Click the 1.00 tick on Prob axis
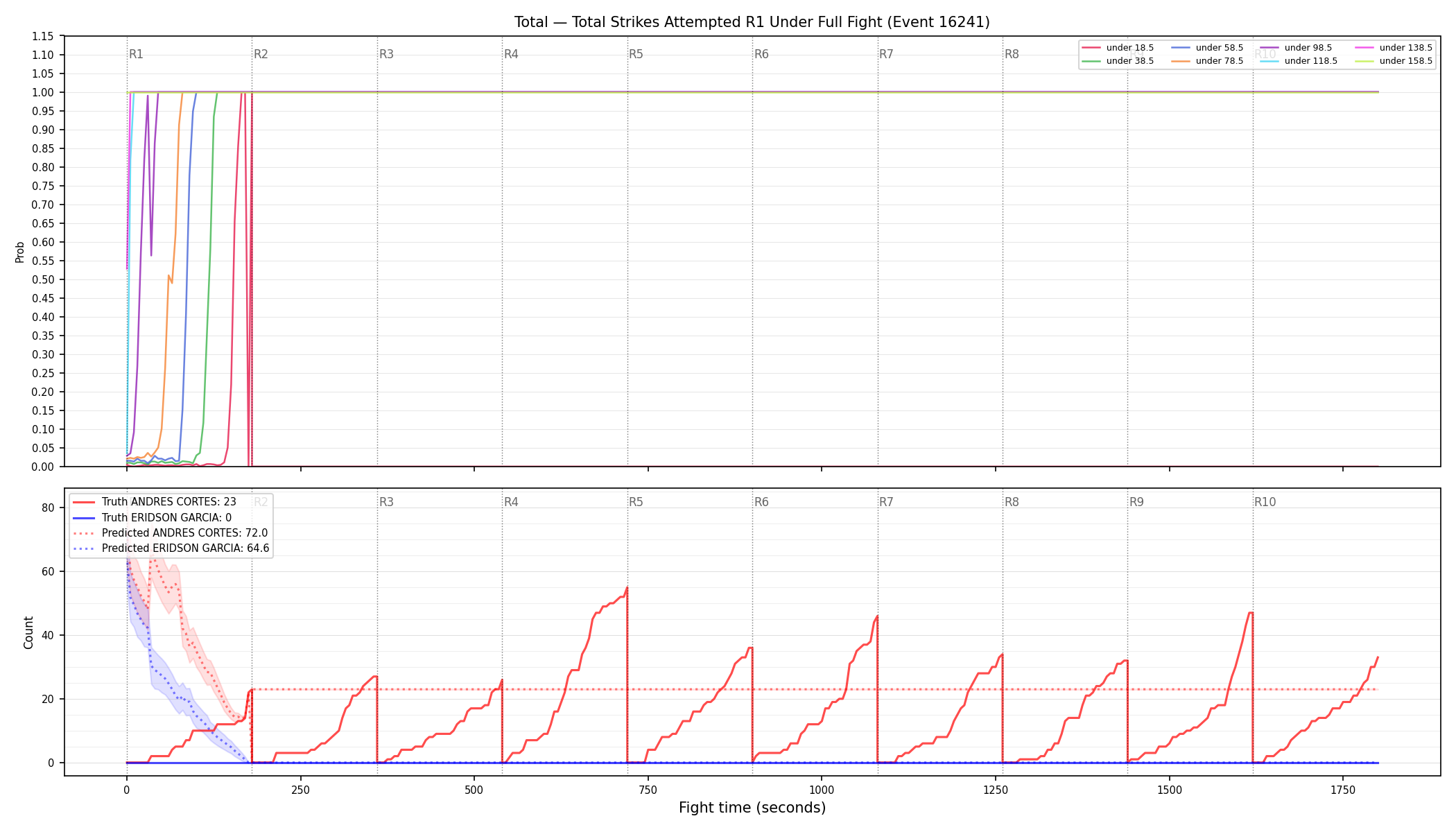Screen dimensions: 1456x832 pyautogui.click(x=43, y=92)
